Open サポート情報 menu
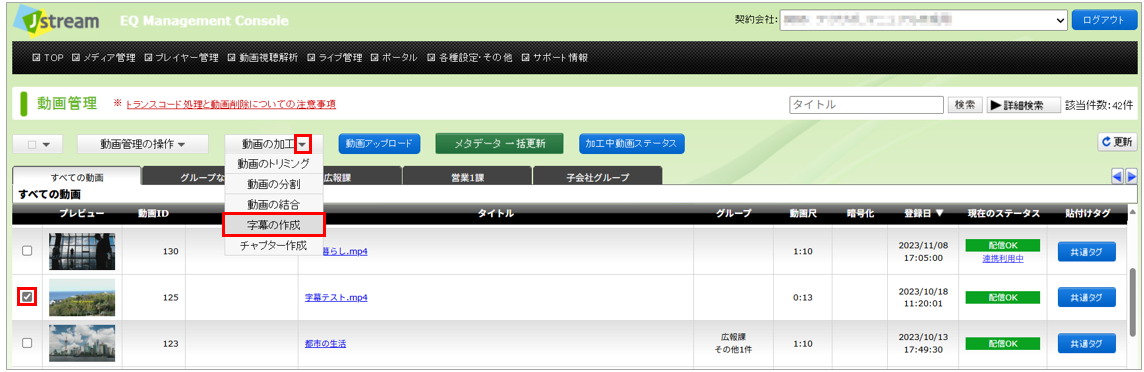The width and height of the screenshot is (1144, 372). point(554,58)
